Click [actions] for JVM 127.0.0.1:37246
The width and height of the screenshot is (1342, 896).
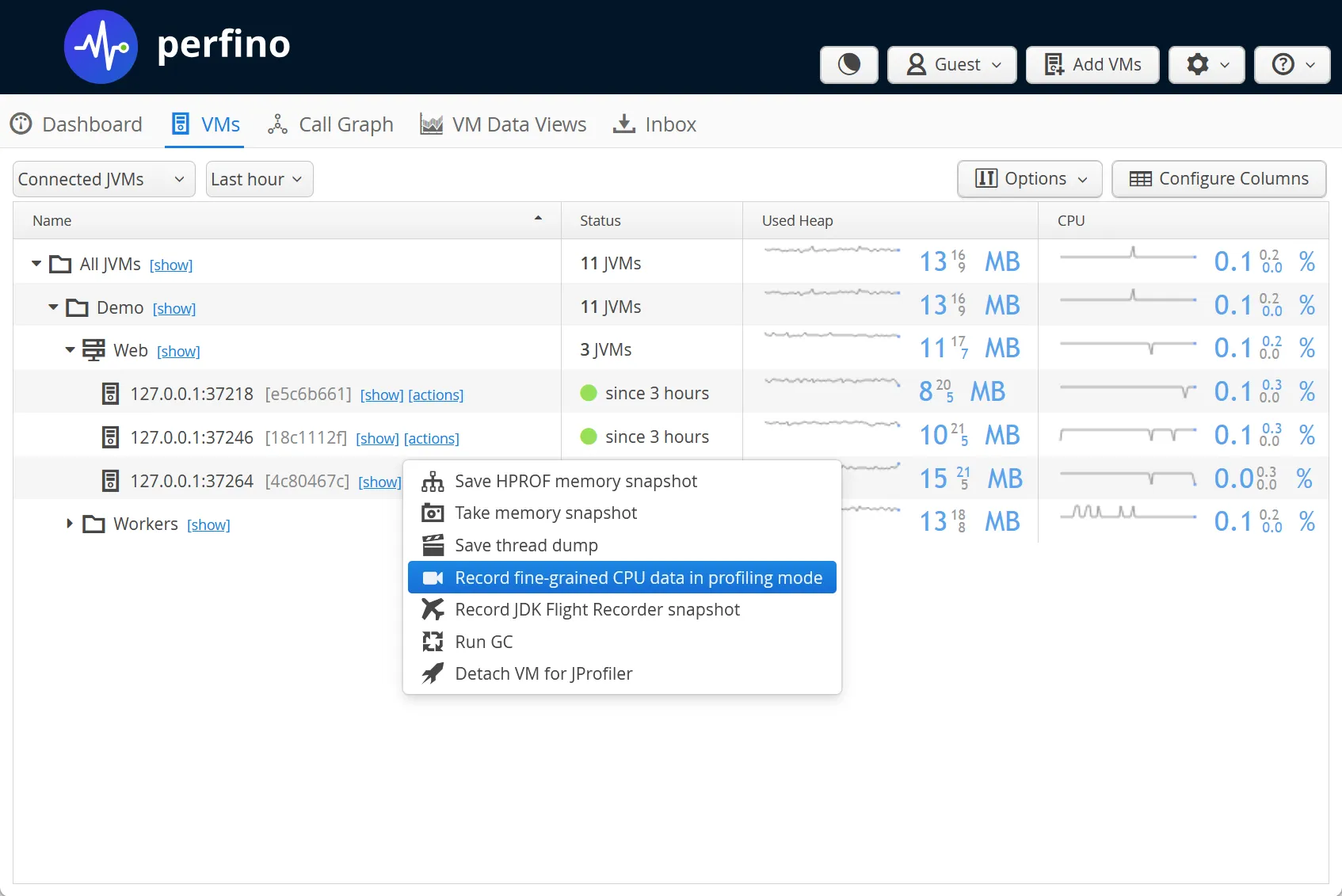pos(432,437)
